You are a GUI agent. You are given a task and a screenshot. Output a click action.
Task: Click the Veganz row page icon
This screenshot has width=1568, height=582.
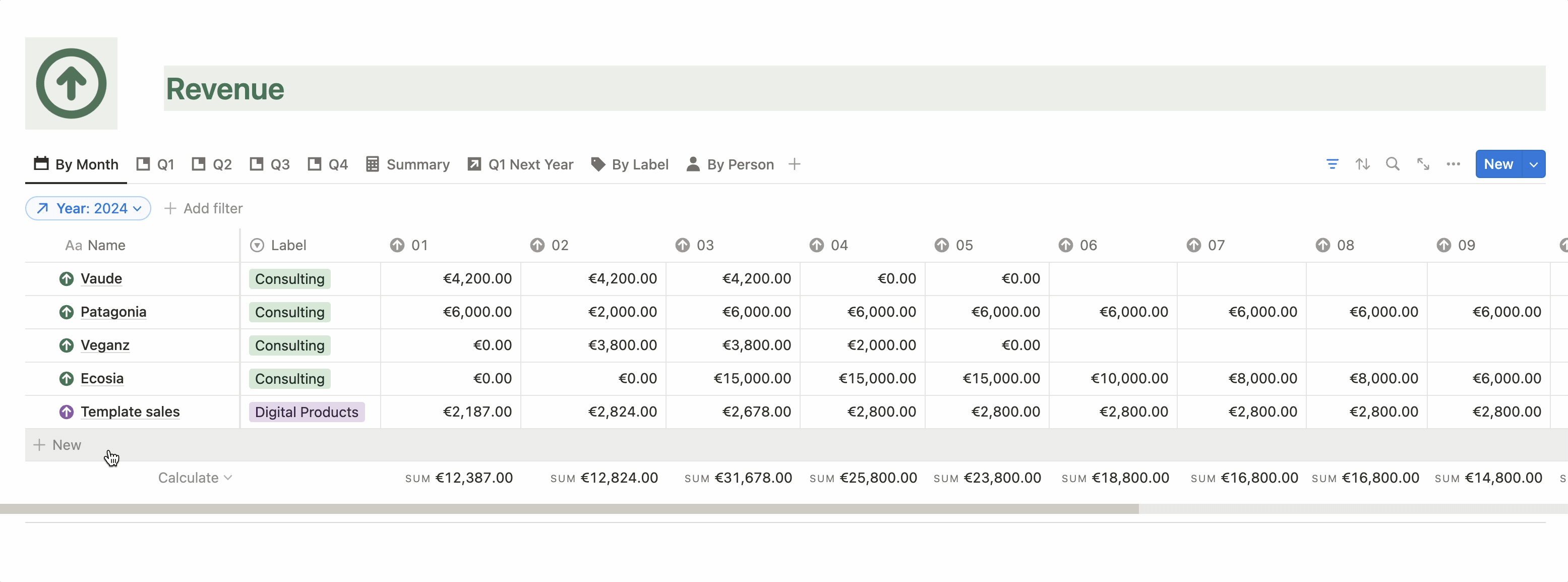tap(67, 346)
